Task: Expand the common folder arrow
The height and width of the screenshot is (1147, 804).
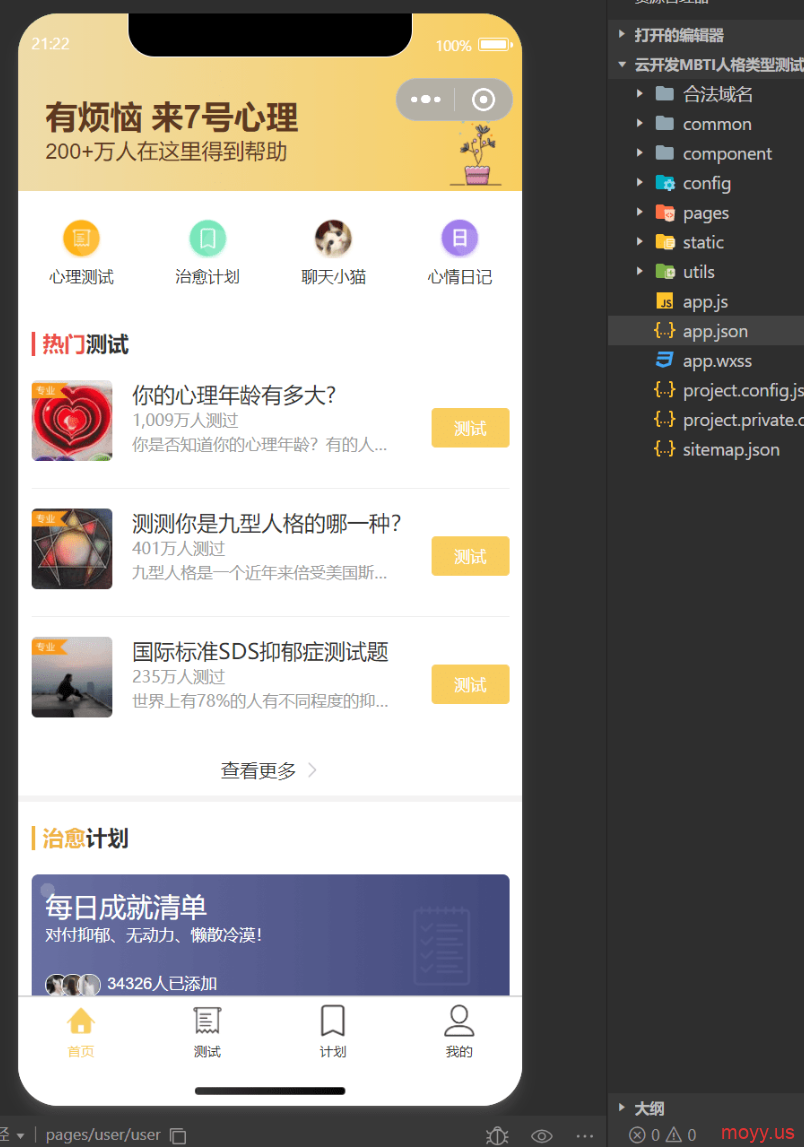Action: click(639, 124)
